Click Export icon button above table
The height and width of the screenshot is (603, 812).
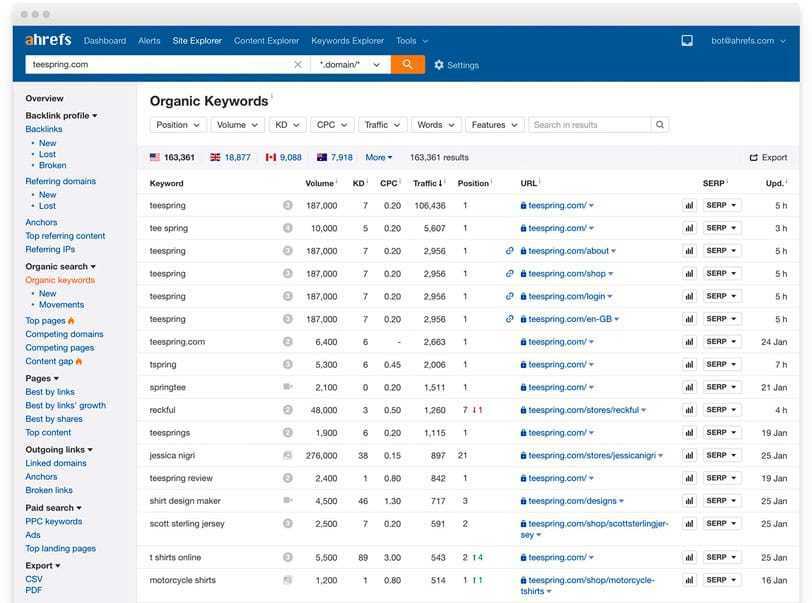(x=768, y=157)
